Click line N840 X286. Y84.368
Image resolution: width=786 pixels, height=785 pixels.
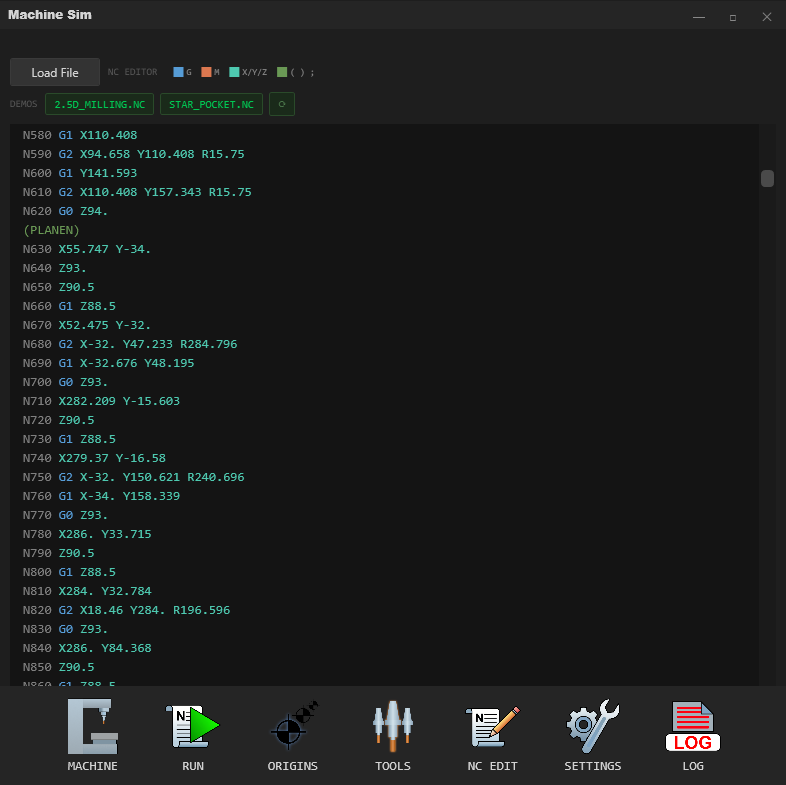click(87, 649)
